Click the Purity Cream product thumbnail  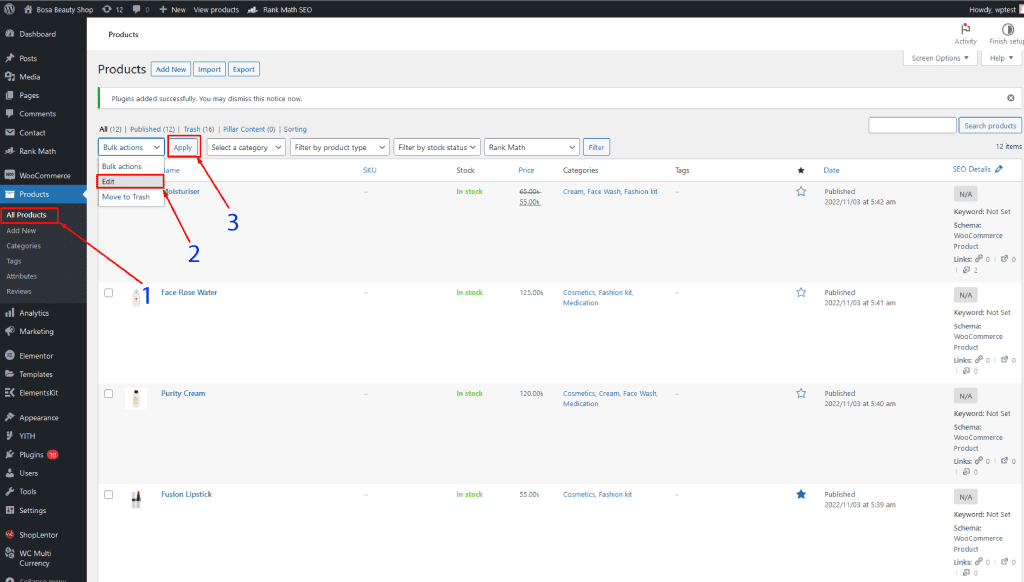(136, 398)
